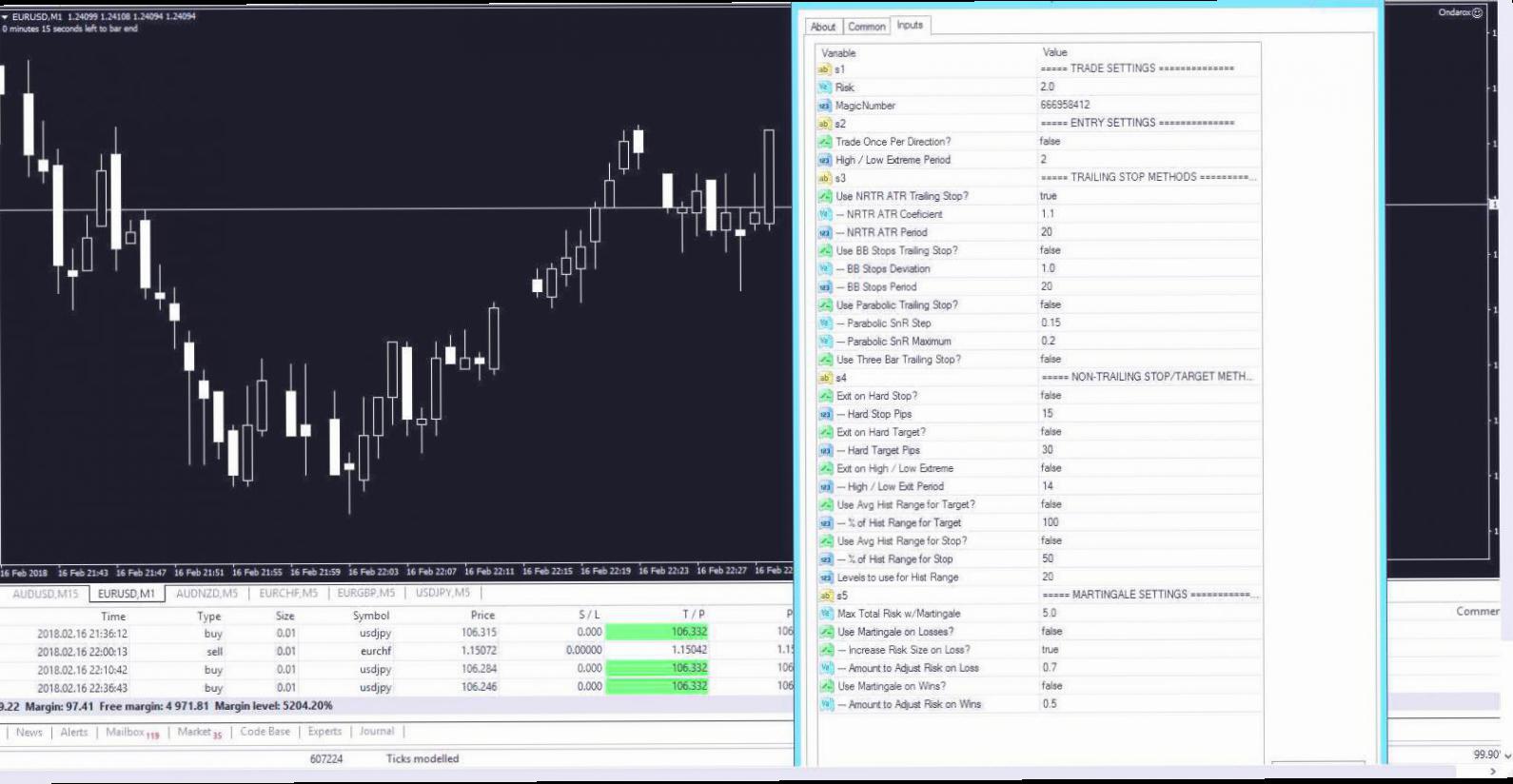This screenshot has width=1513, height=784.
Task: Open the Market terminal tab
Action: coord(200,732)
